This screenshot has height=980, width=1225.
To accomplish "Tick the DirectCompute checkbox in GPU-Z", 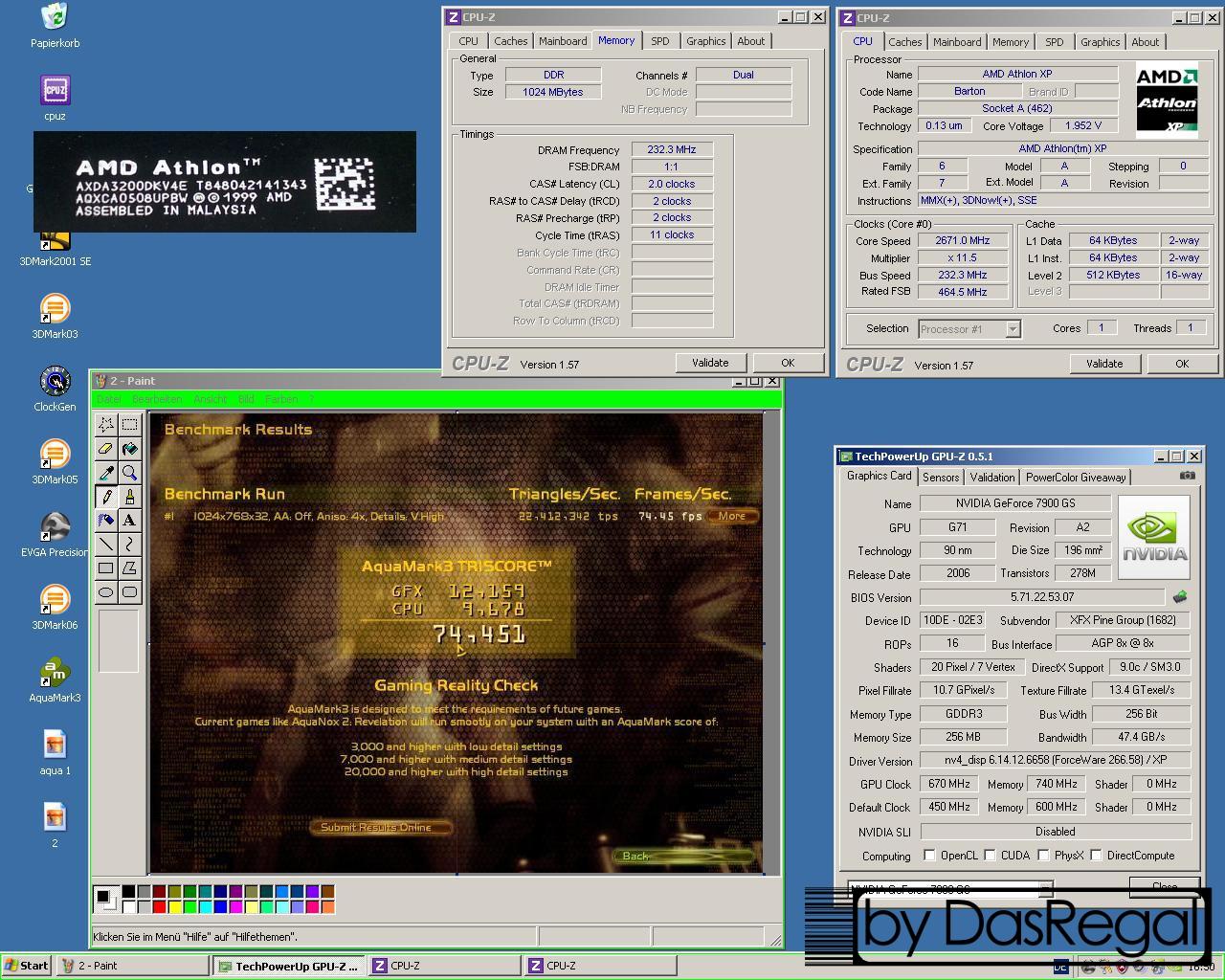I will tap(1096, 856).
